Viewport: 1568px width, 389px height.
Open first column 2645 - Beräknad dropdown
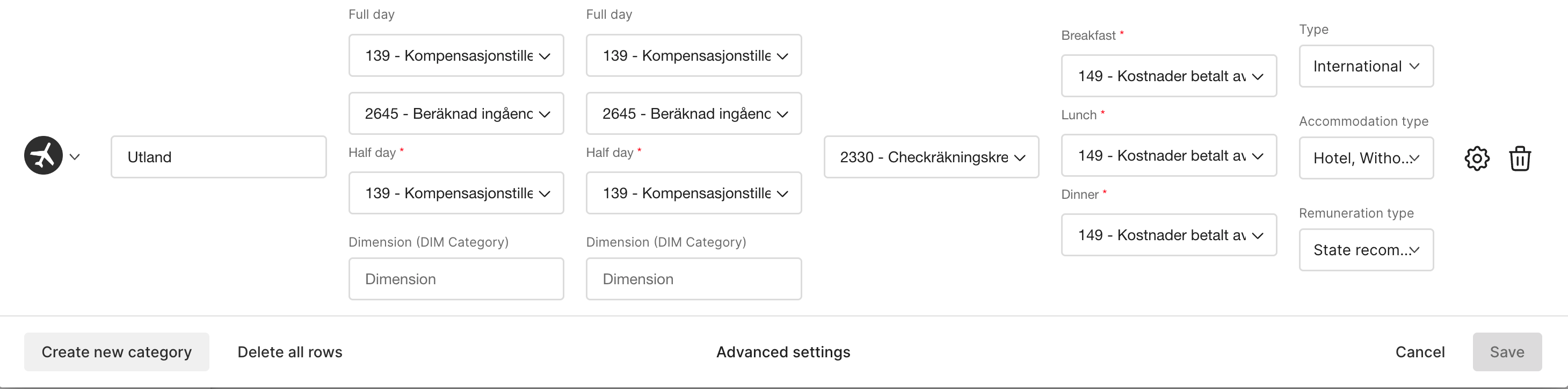(x=456, y=114)
